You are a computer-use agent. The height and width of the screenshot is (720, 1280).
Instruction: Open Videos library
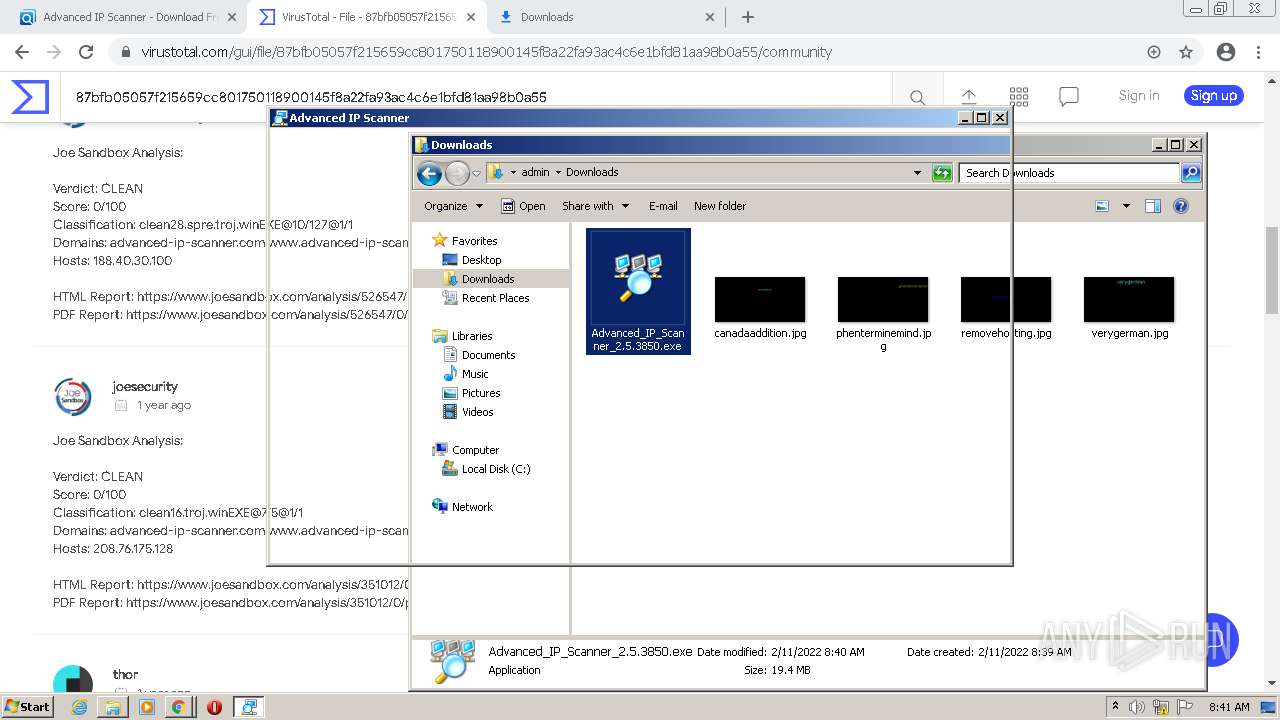coord(477,412)
